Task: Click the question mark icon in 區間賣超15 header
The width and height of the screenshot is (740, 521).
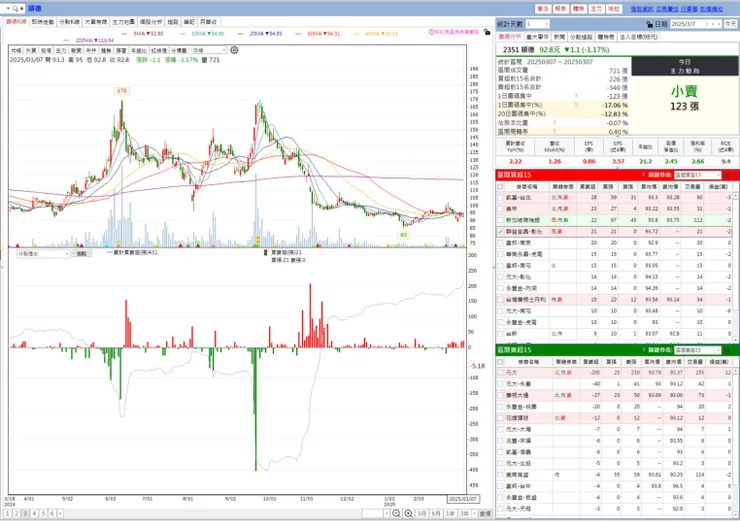Action: (x=643, y=350)
